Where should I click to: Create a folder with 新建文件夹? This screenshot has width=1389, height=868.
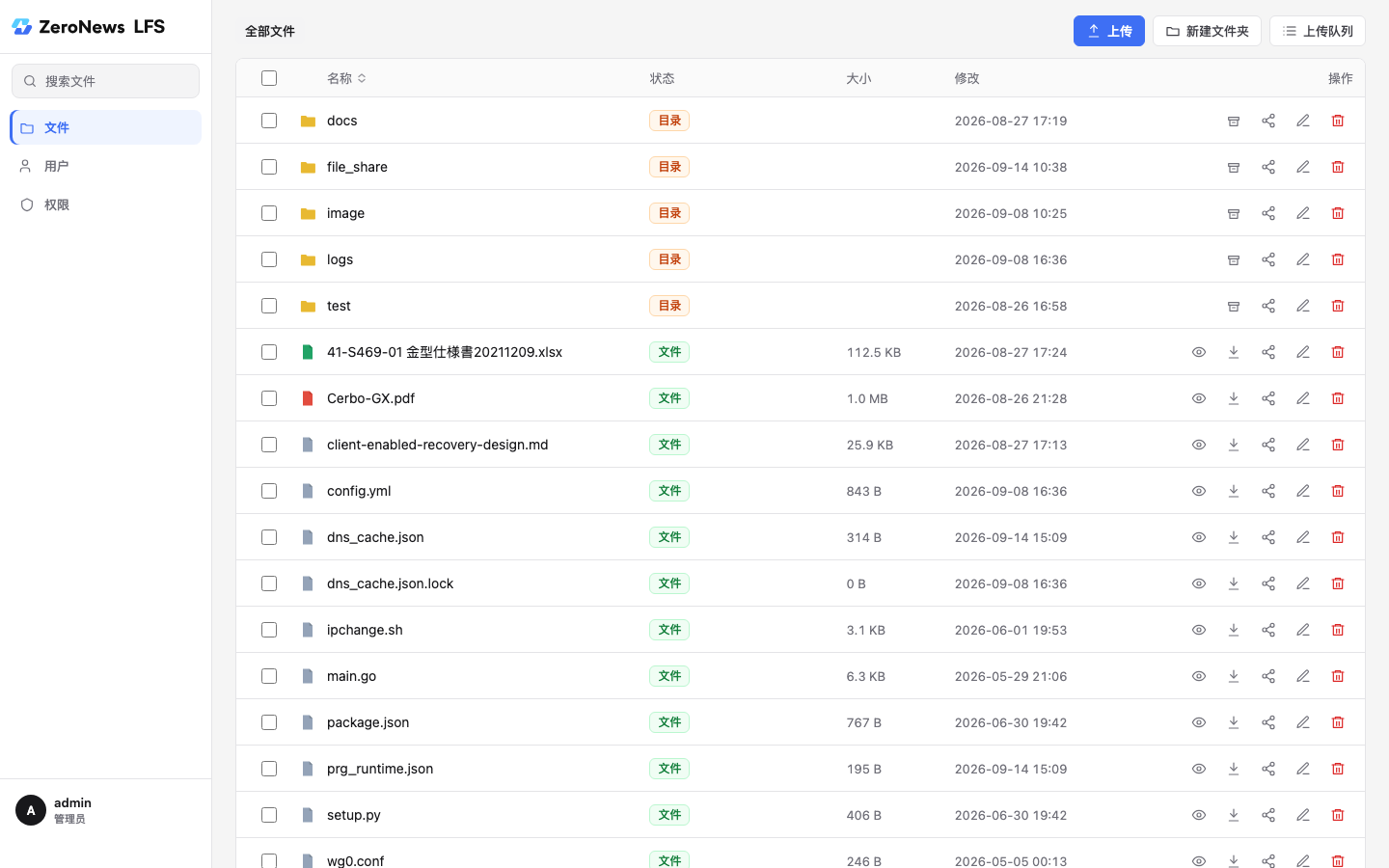[x=1207, y=31]
